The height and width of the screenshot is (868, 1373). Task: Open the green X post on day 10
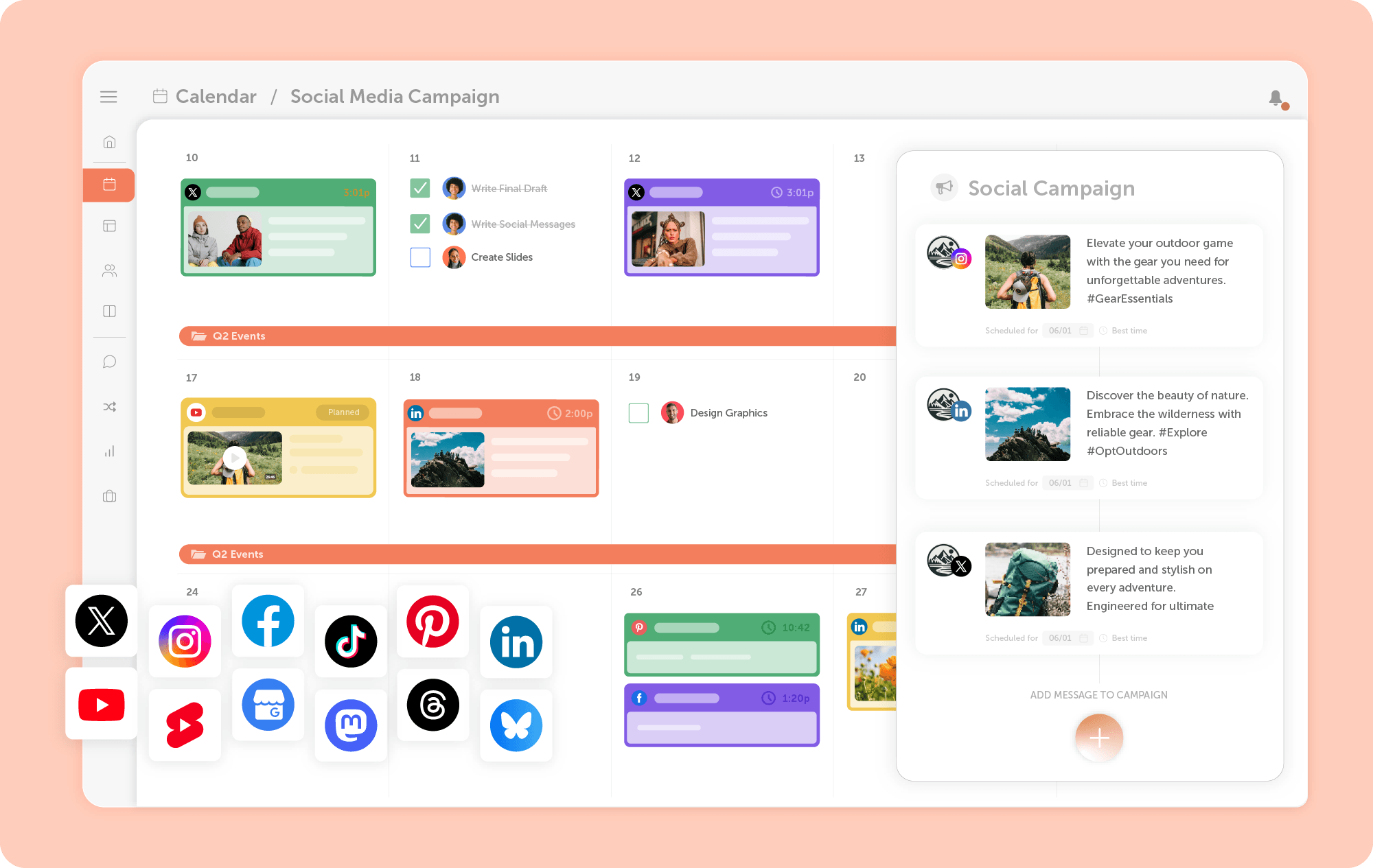[x=278, y=227]
